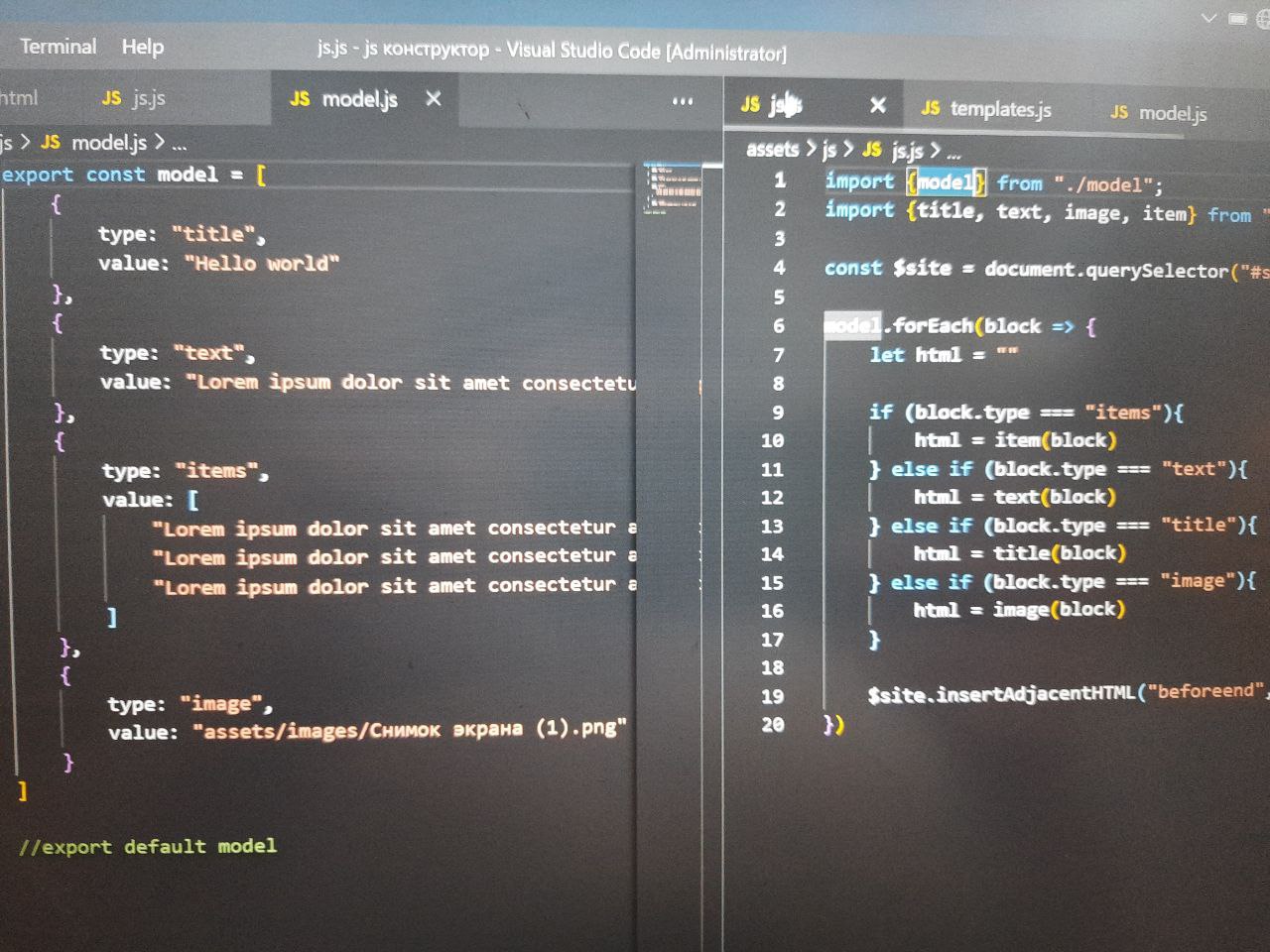Open More Actions ellipsis of left editor group
This screenshot has height=952, width=1270.
(683, 101)
